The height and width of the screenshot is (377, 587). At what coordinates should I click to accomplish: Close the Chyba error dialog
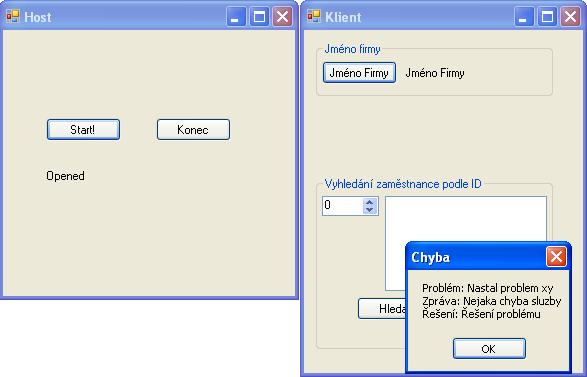[556, 257]
